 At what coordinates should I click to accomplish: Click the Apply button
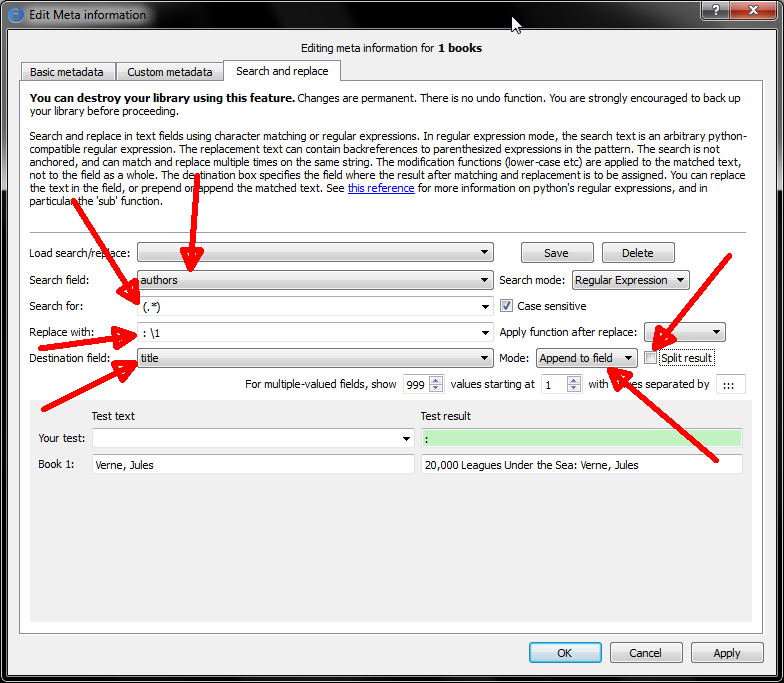coord(727,652)
